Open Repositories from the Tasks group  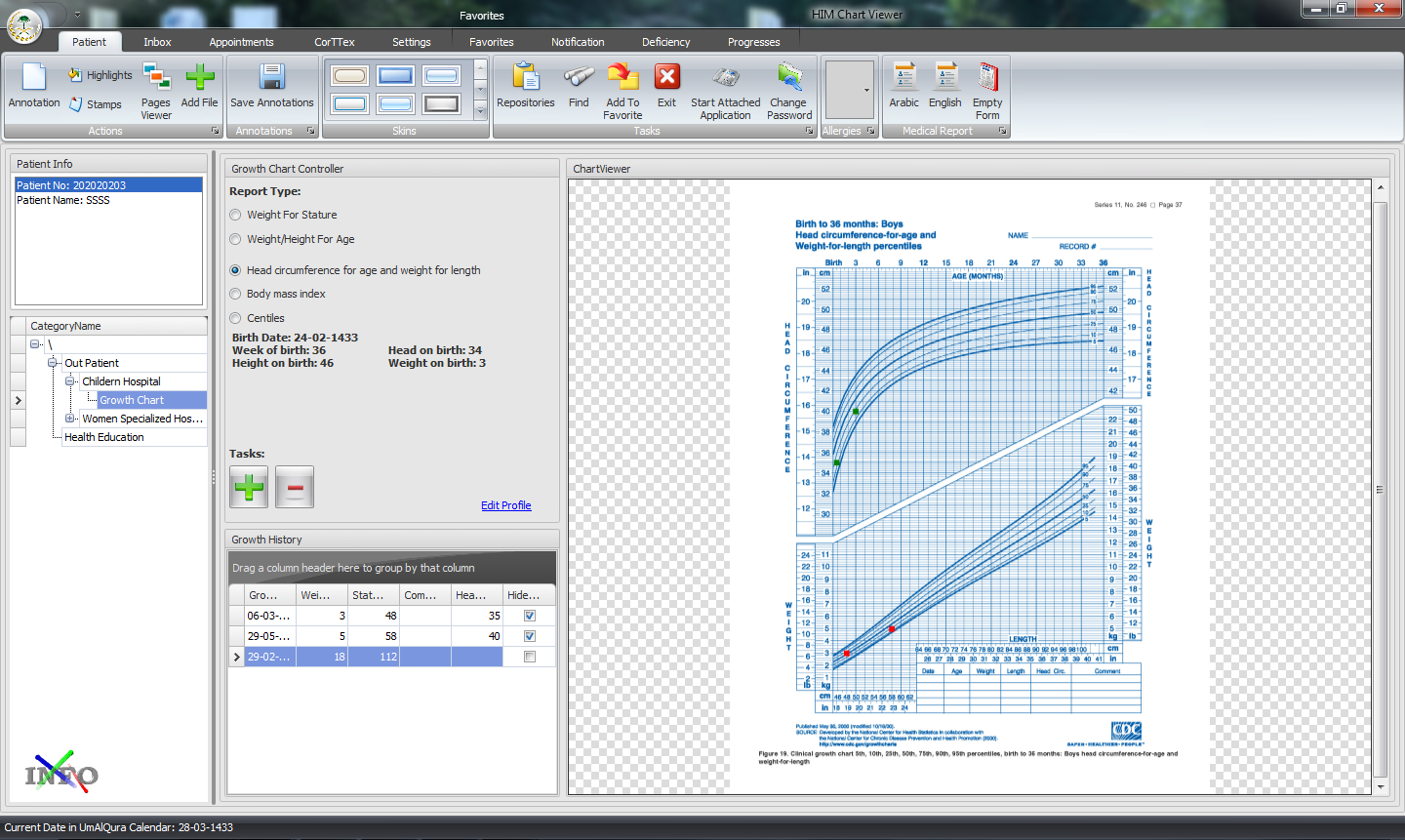(x=525, y=79)
